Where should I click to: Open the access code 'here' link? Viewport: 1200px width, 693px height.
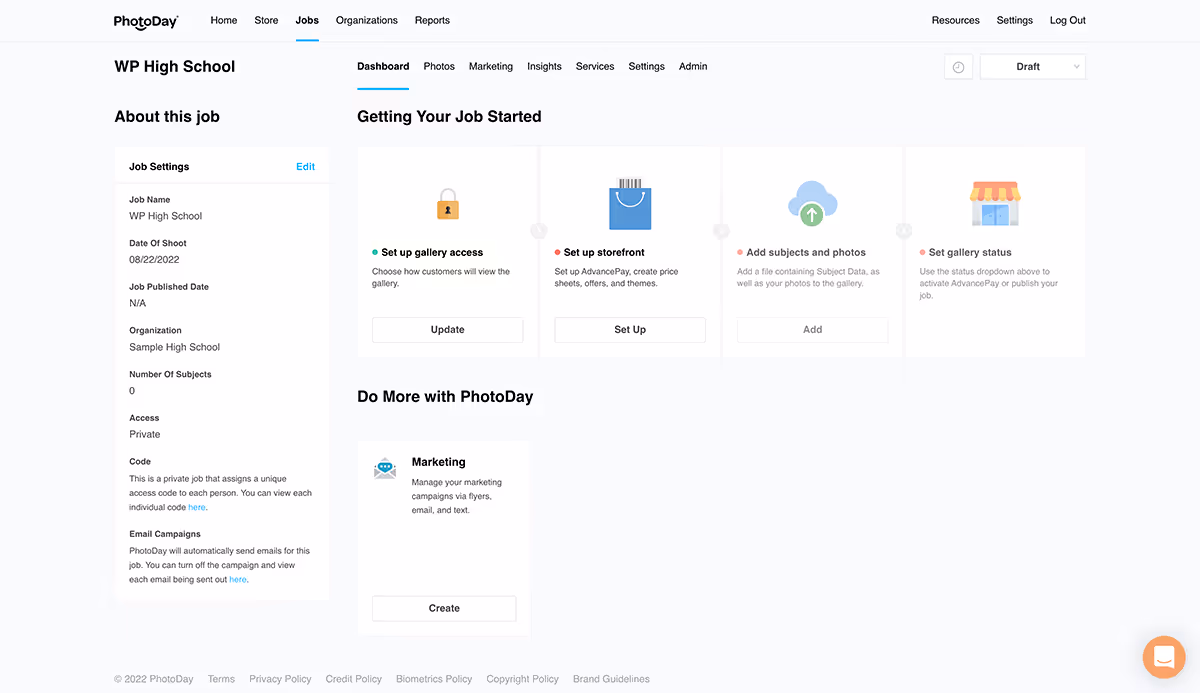click(197, 507)
